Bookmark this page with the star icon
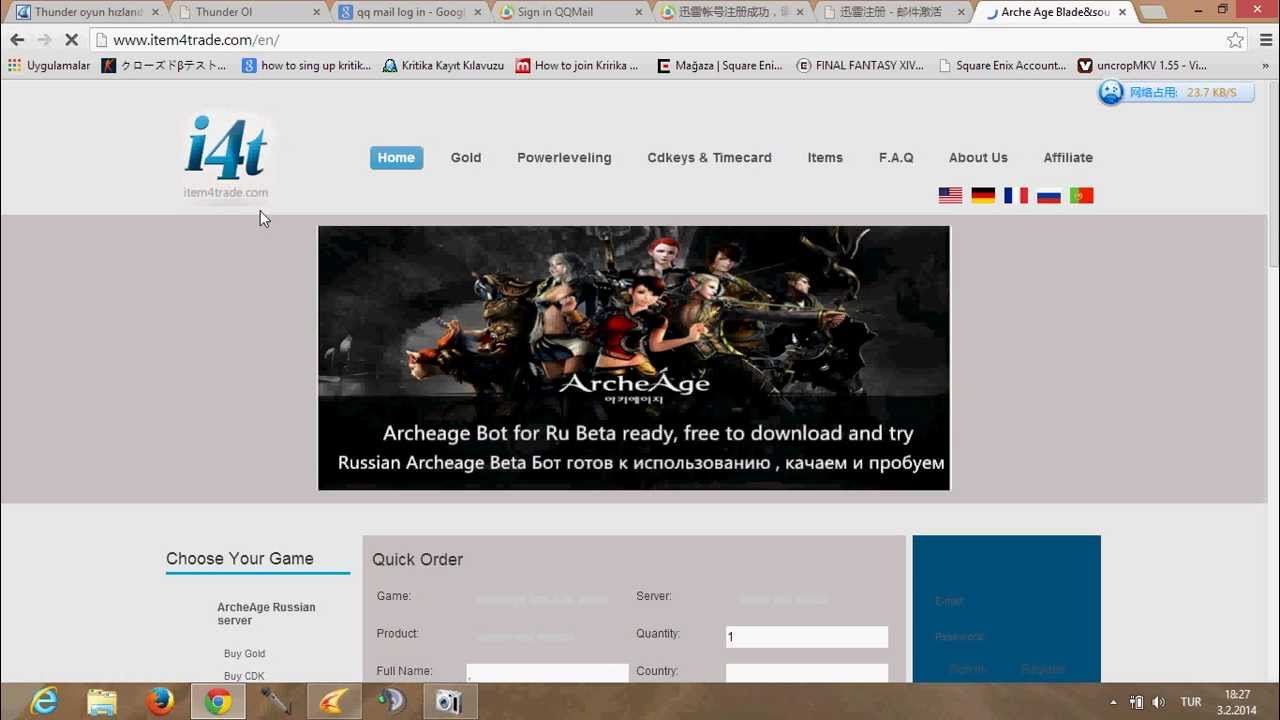The height and width of the screenshot is (720, 1280). coord(1236,40)
